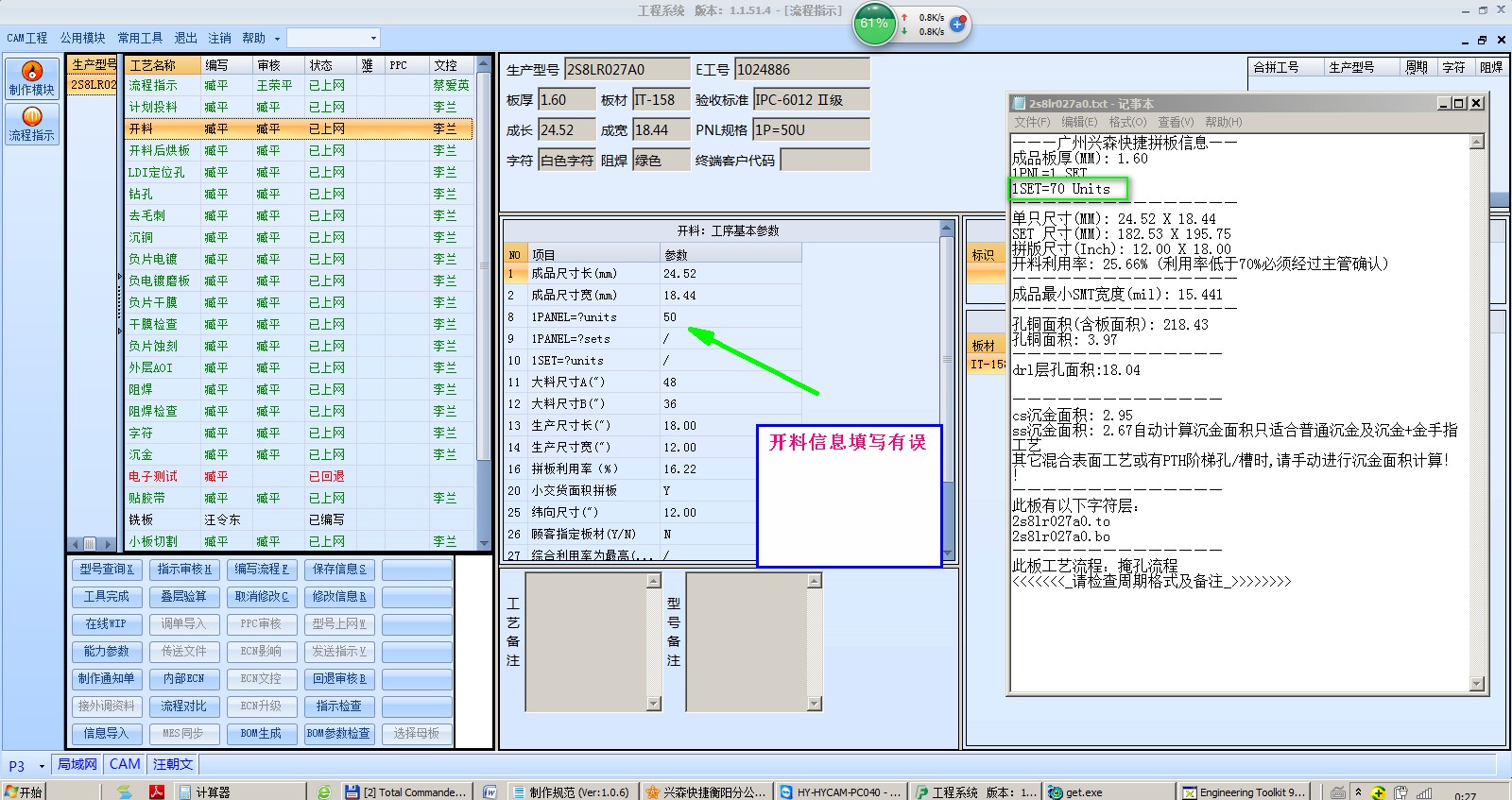Click the network speed plus icon
The image size is (1512, 800).
point(957,25)
